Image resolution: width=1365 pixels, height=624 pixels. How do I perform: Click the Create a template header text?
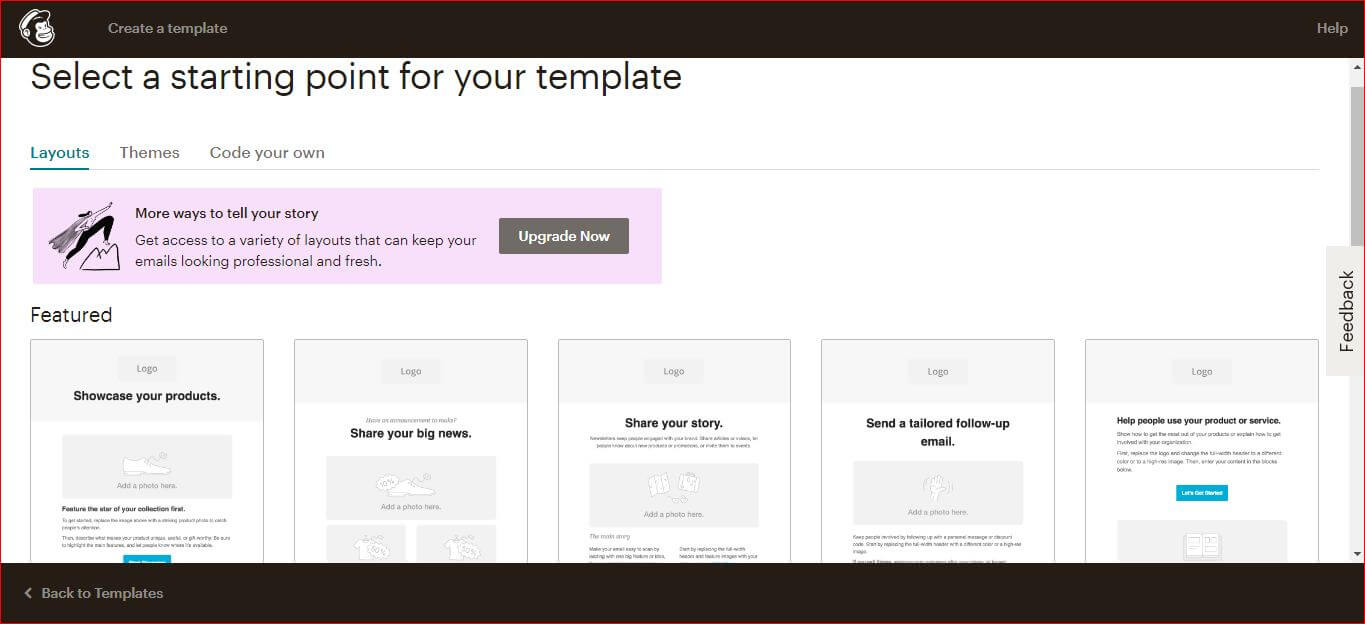(167, 28)
